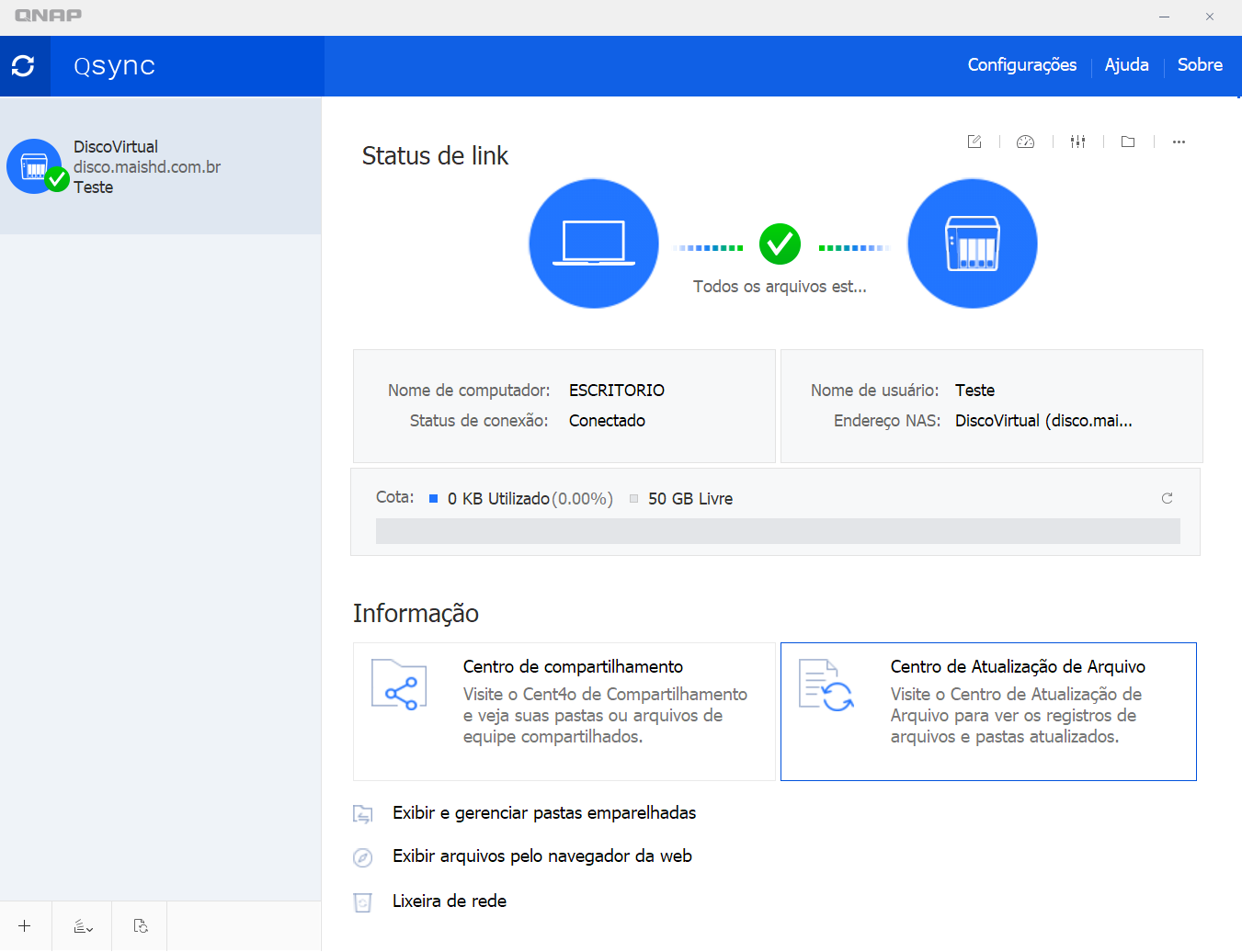Viewport: 1242px width, 952px height.
Task: Open the Qsync folder icon in the toolbar
Action: (1128, 142)
